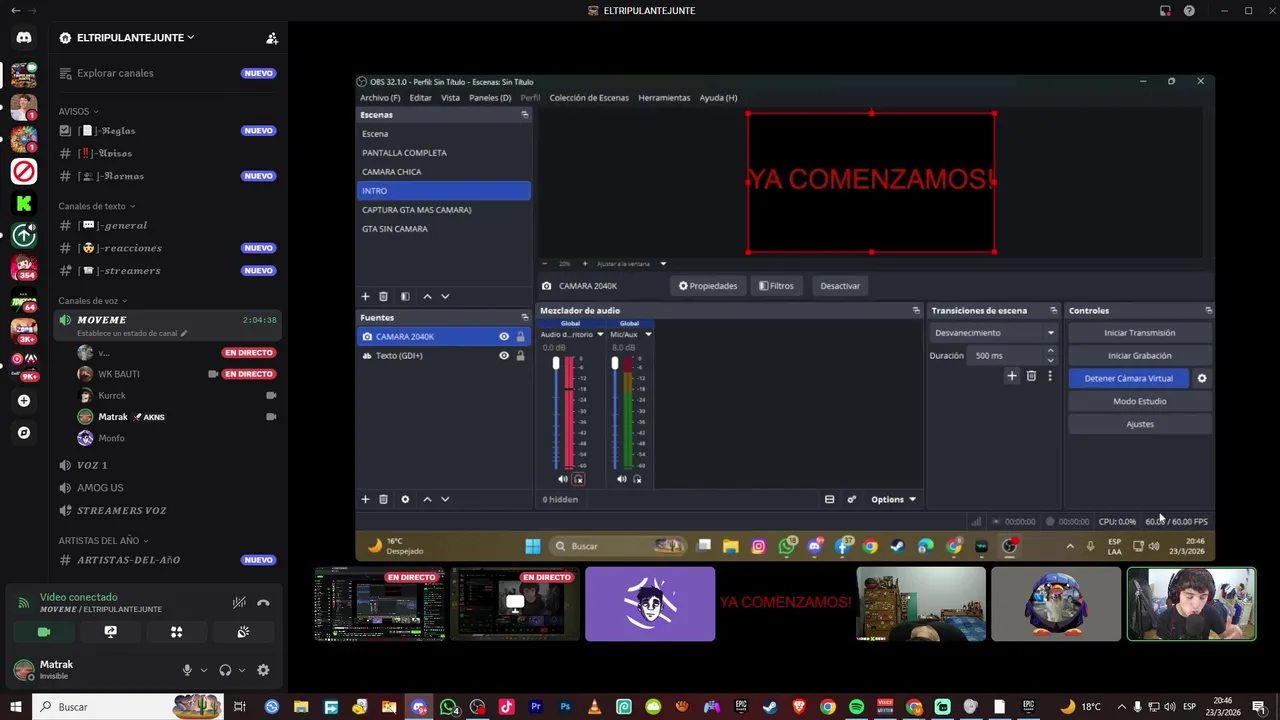Click Iniciar Grabación button
The image size is (1280, 720).
(x=1140, y=355)
